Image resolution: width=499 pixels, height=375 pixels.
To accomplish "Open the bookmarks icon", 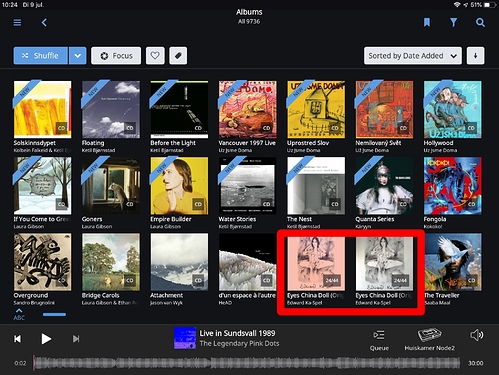I will click(x=427, y=22).
